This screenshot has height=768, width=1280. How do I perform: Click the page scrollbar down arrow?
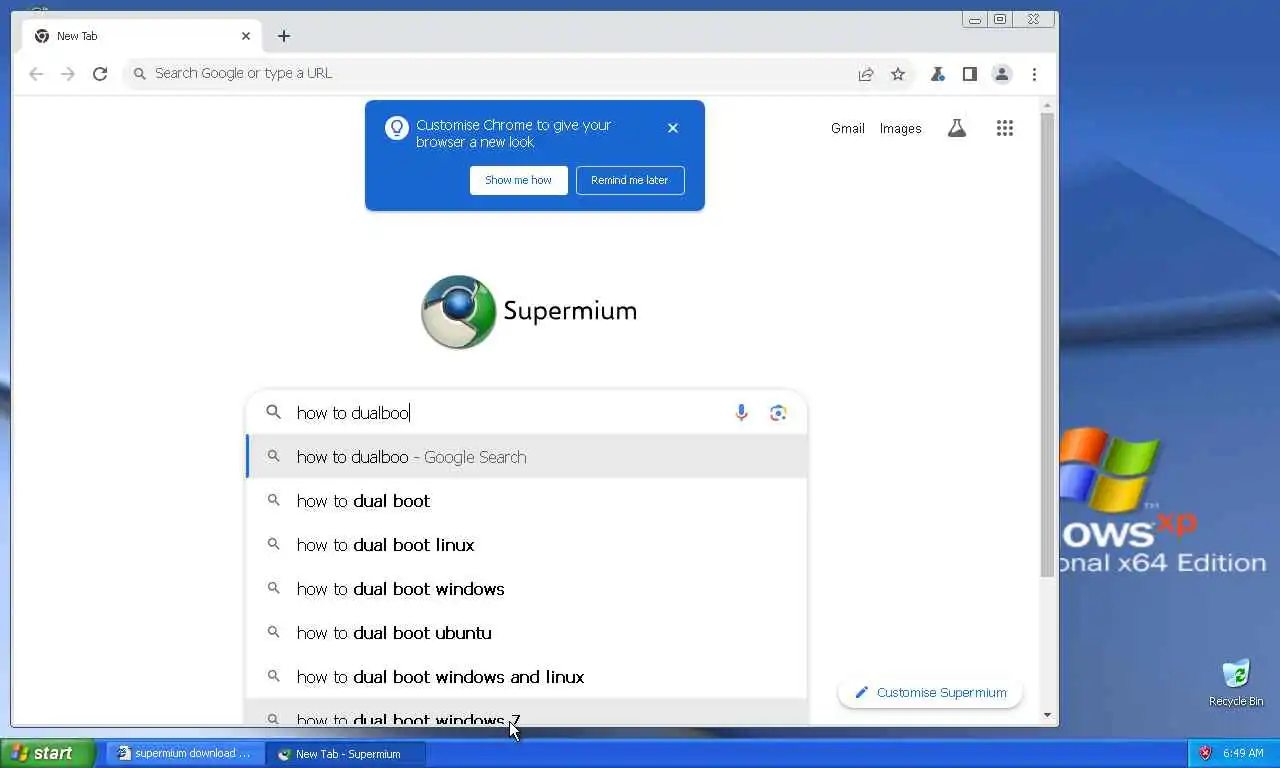[x=1048, y=715]
